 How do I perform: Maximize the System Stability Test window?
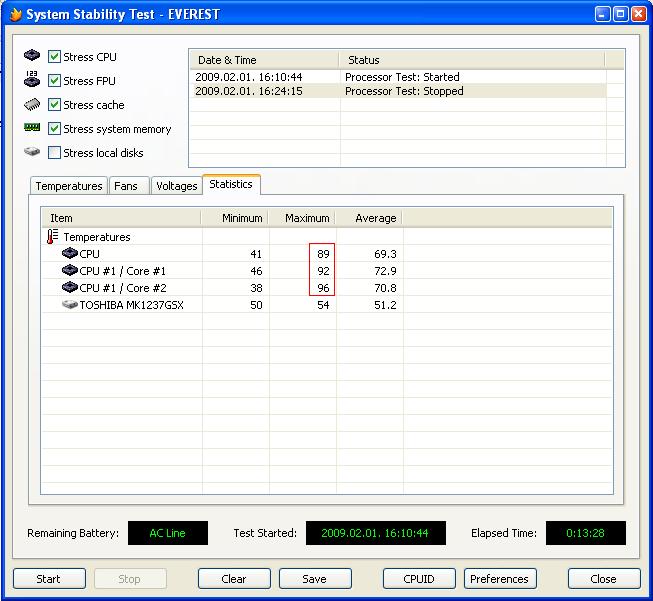pos(621,14)
